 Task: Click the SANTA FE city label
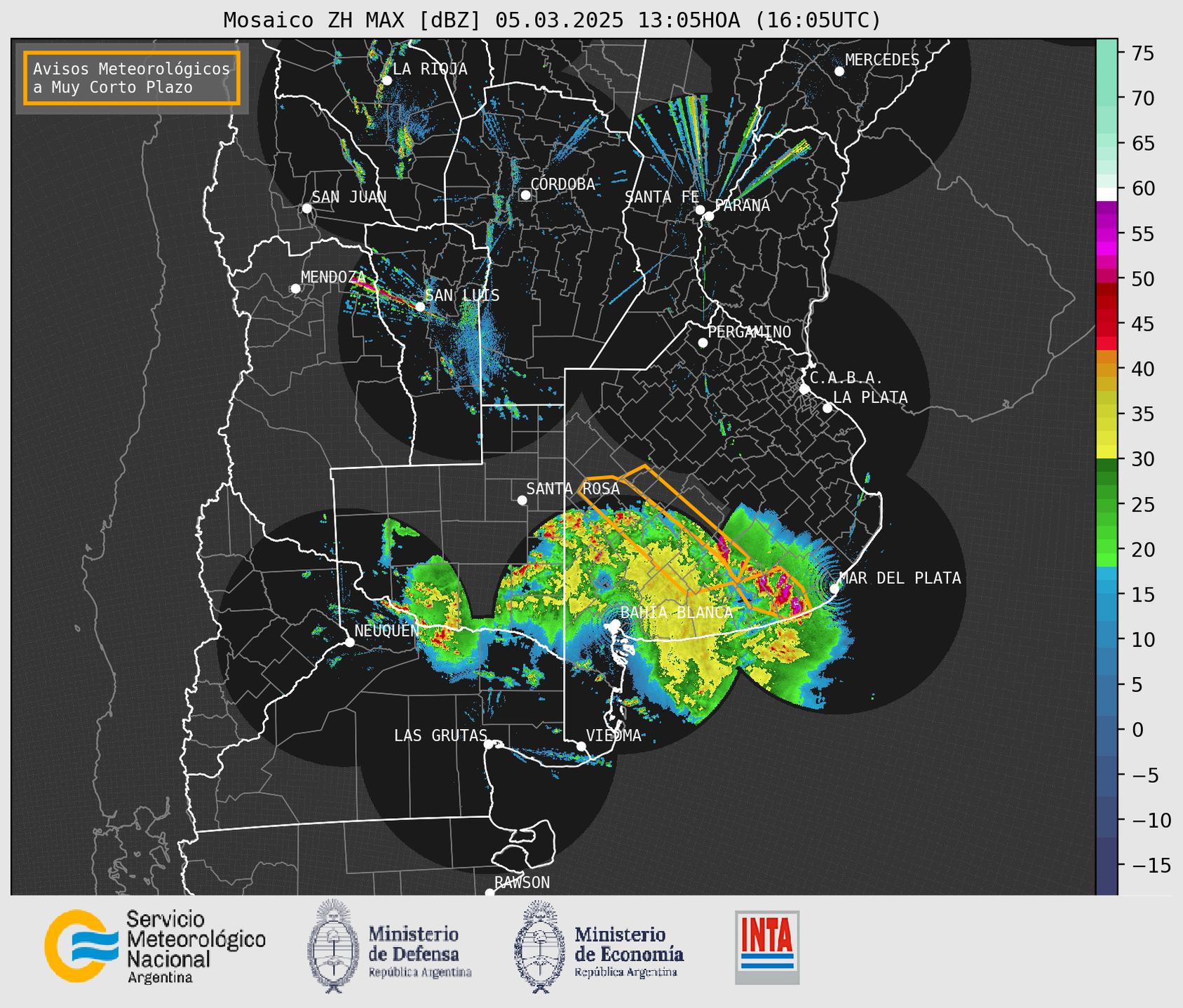coord(662,197)
